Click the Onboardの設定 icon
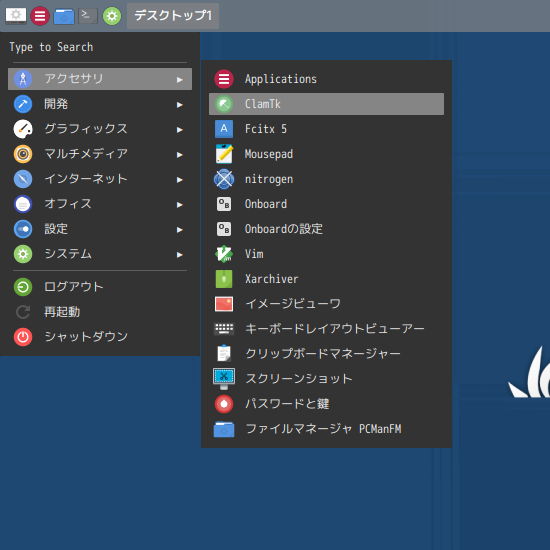This screenshot has height=550, width=550. click(224, 229)
